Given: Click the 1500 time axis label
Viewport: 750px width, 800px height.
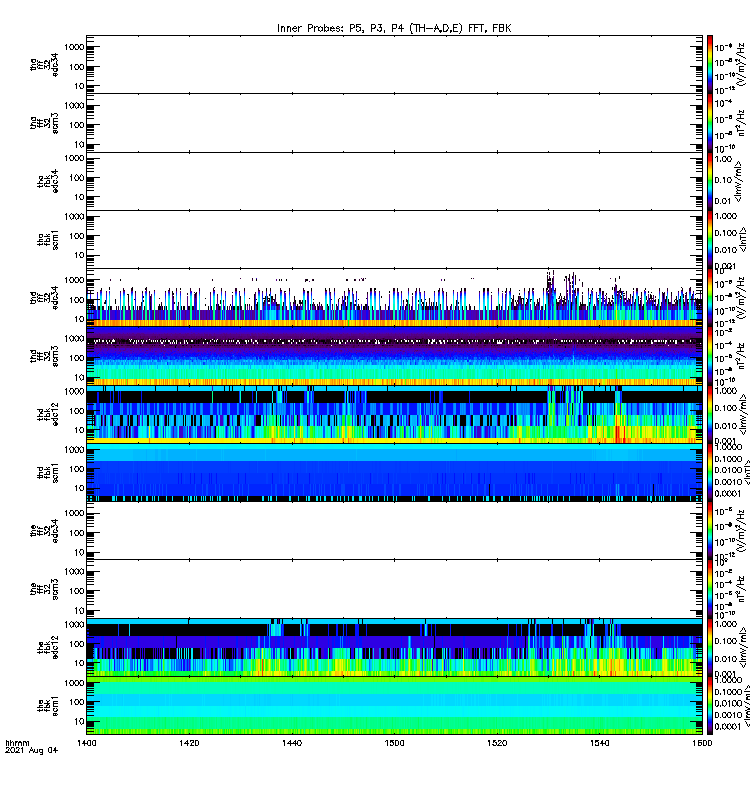Looking at the screenshot, I should tap(394, 743).
